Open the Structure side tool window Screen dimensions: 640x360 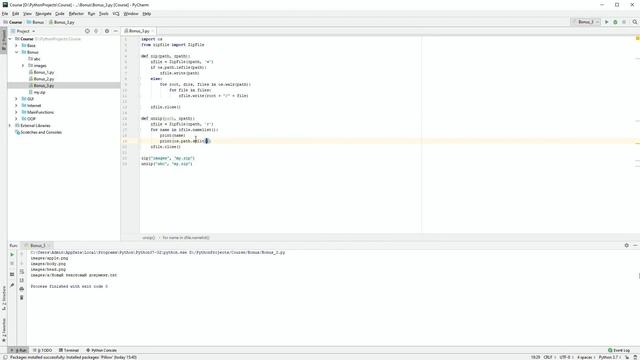click(x=4, y=298)
